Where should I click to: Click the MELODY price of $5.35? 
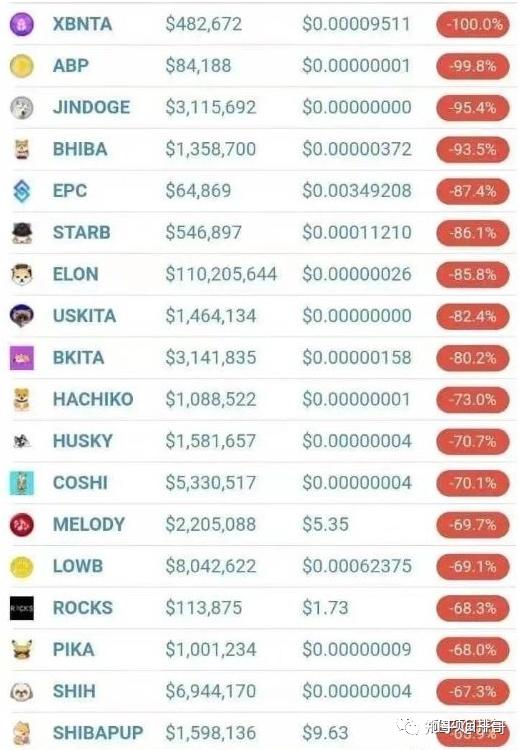pyautogui.click(x=325, y=525)
